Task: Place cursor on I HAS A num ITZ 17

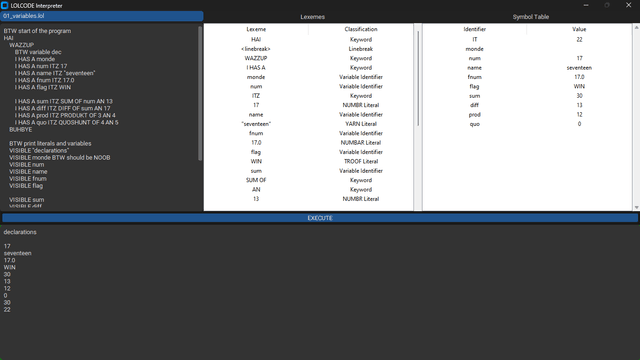Action: click(x=41, y=66)
